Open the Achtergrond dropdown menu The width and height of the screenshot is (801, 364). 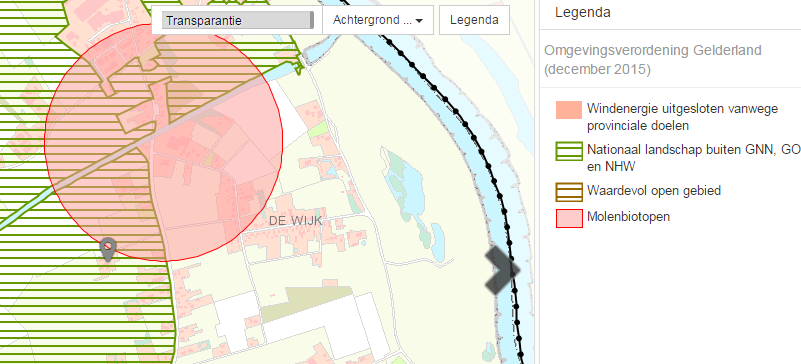[378, 20]
